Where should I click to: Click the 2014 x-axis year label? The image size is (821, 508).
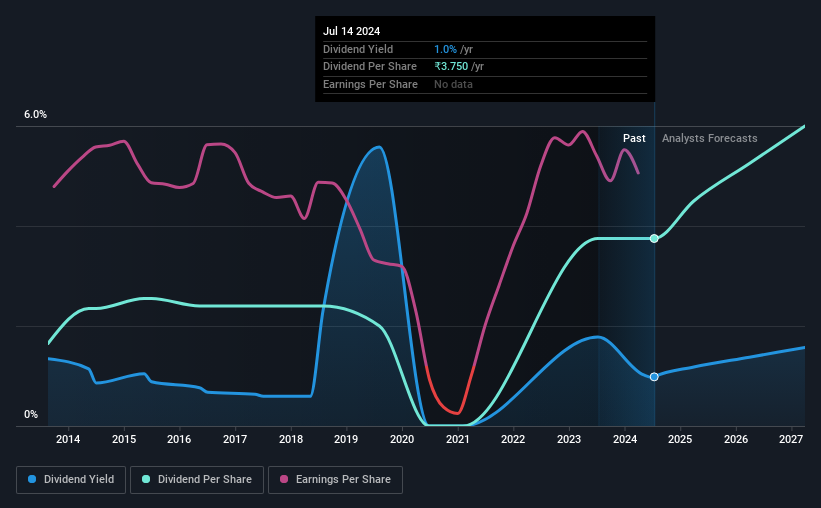click(x=68, y=439)
